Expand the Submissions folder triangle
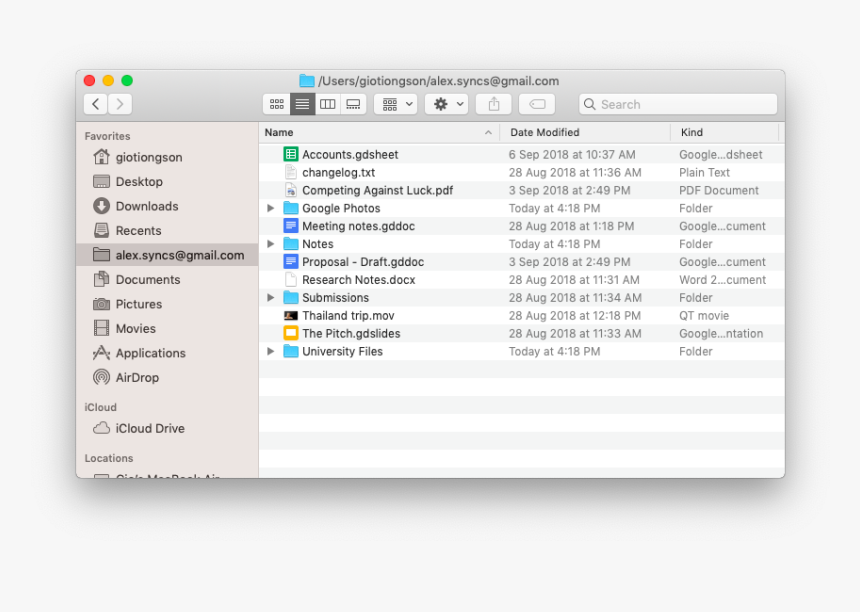The width and height of the screenshot is (860, 612). [x=270, y=298]
